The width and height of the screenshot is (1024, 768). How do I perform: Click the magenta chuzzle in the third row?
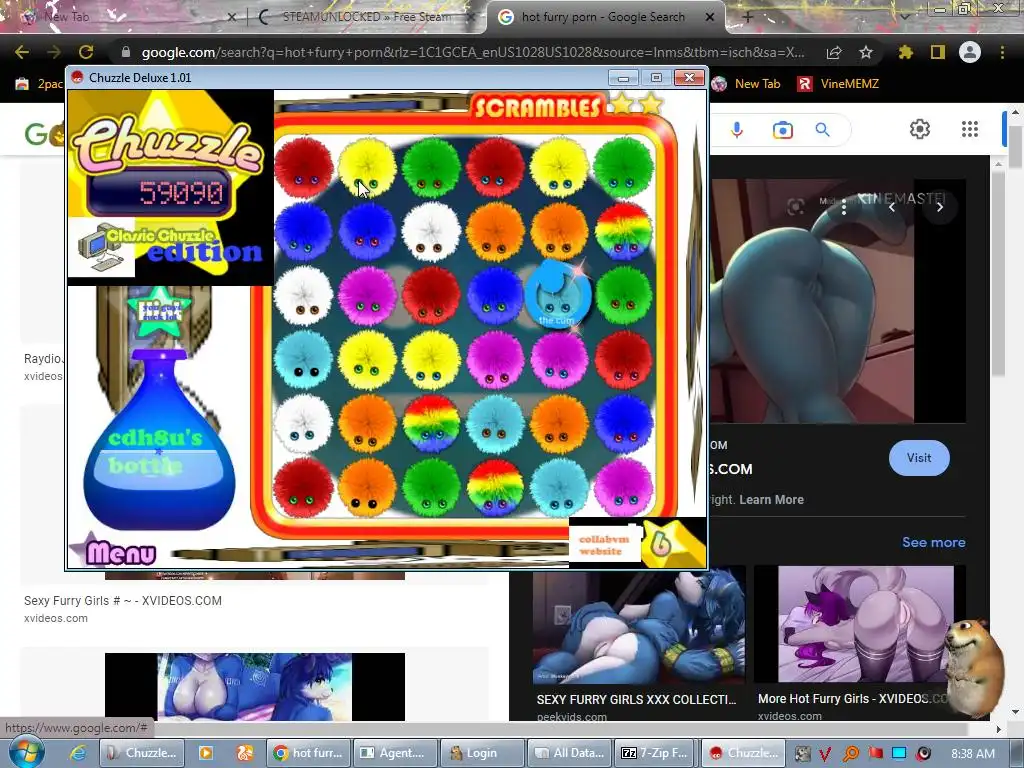coord(367,295)
